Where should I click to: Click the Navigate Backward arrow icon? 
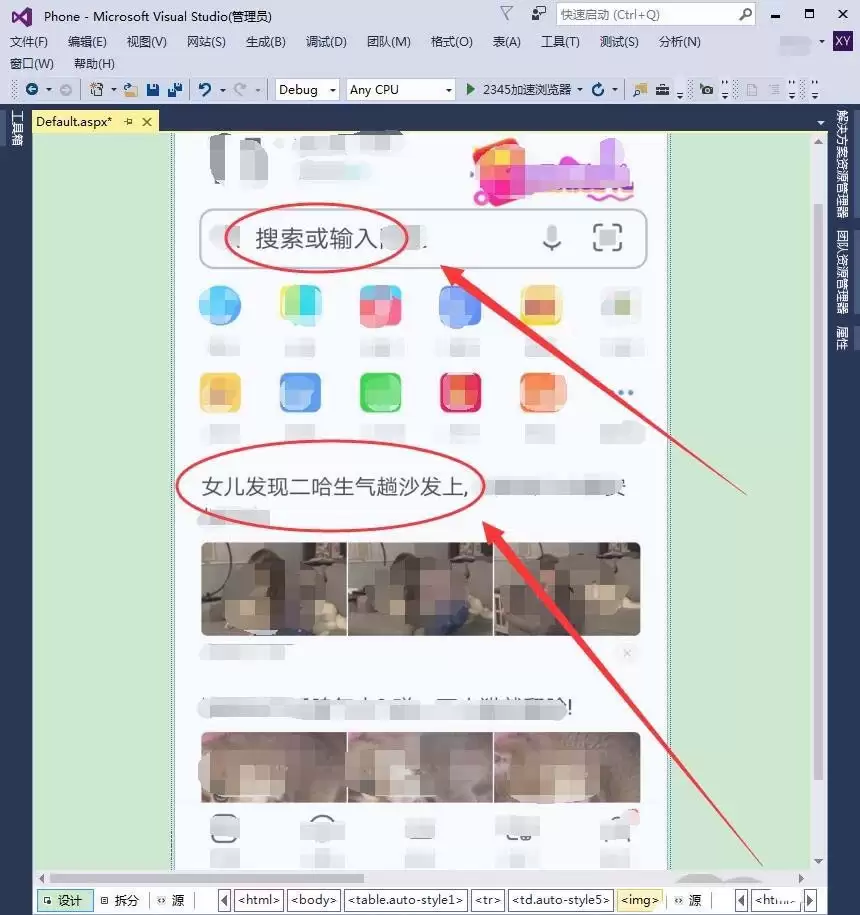(32, 90)
